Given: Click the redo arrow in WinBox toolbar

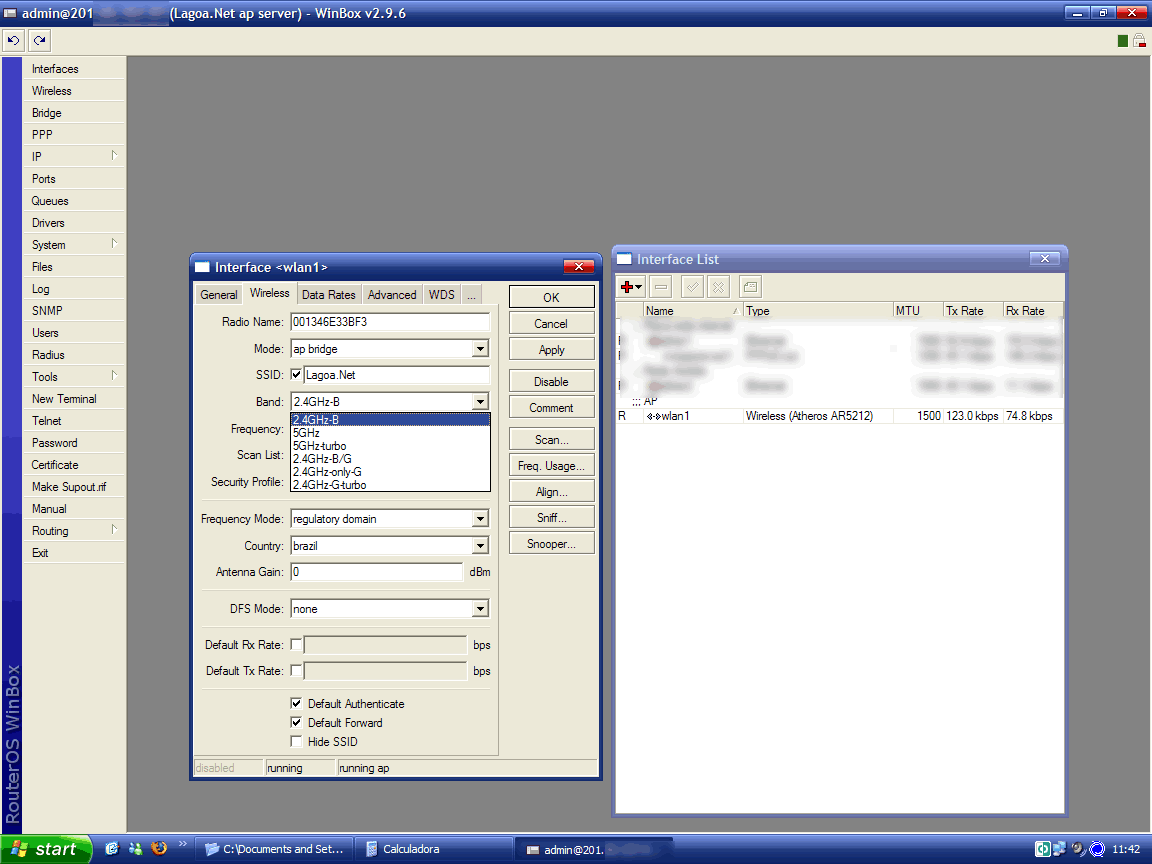Looking at the screenshot, I should [40, 40].
